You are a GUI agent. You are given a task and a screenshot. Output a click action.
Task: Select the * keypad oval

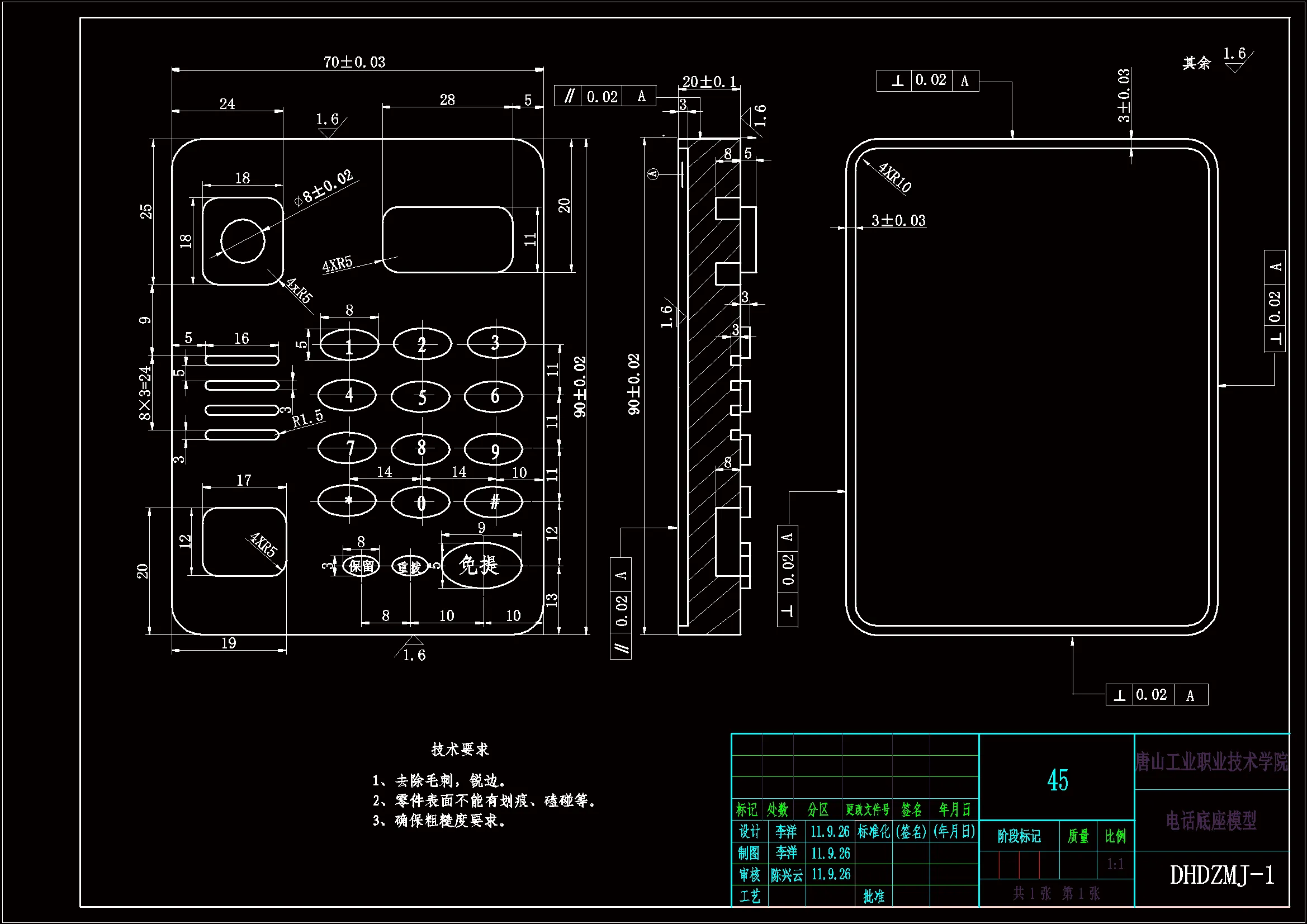pos(347,501)
